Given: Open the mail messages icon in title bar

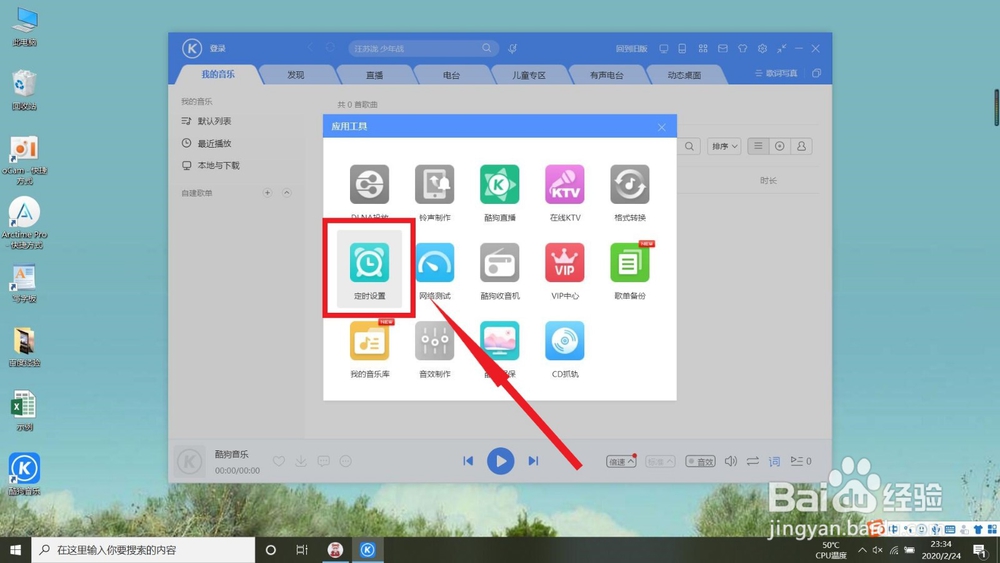Looking at the screenshot, I should (x=723, y=48).
